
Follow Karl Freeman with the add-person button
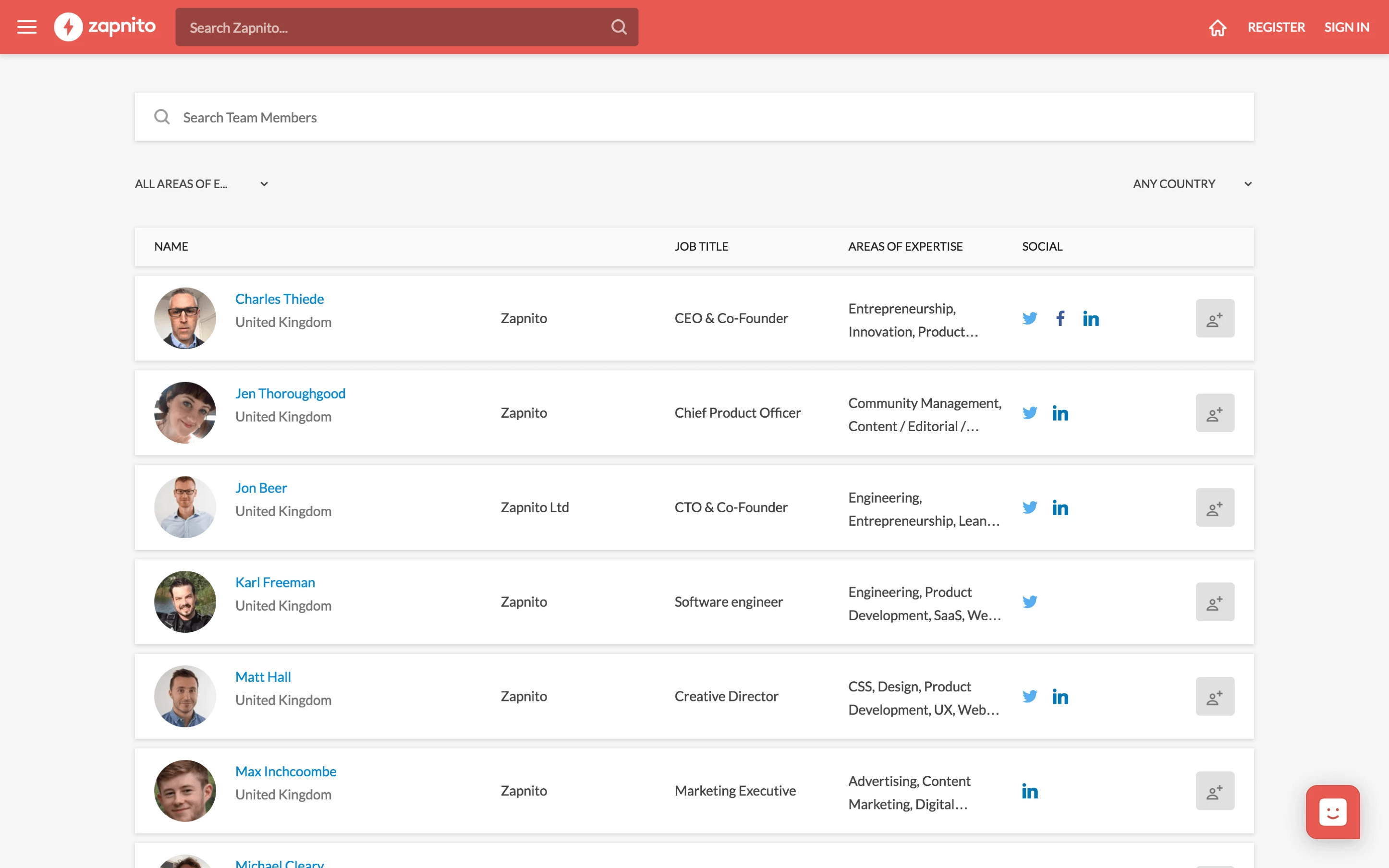1215,602
